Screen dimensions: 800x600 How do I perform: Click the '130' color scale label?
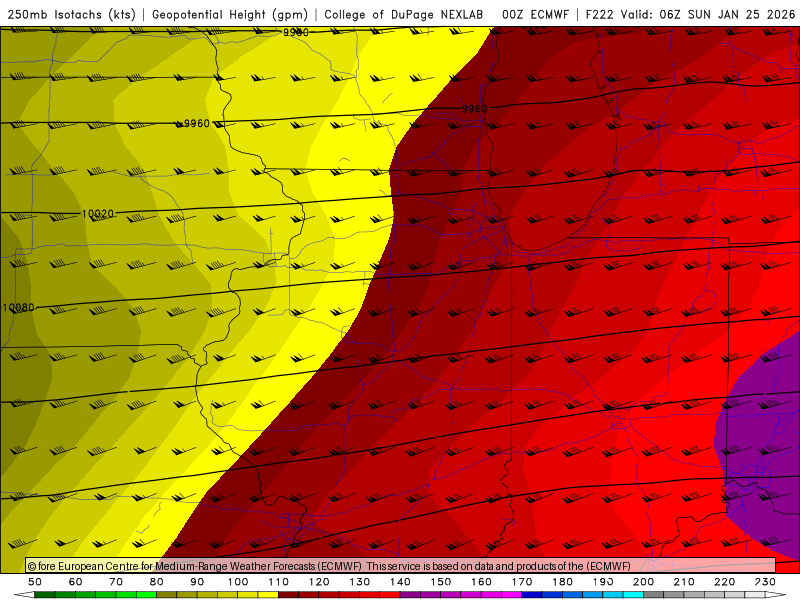[x=360, y=582]
